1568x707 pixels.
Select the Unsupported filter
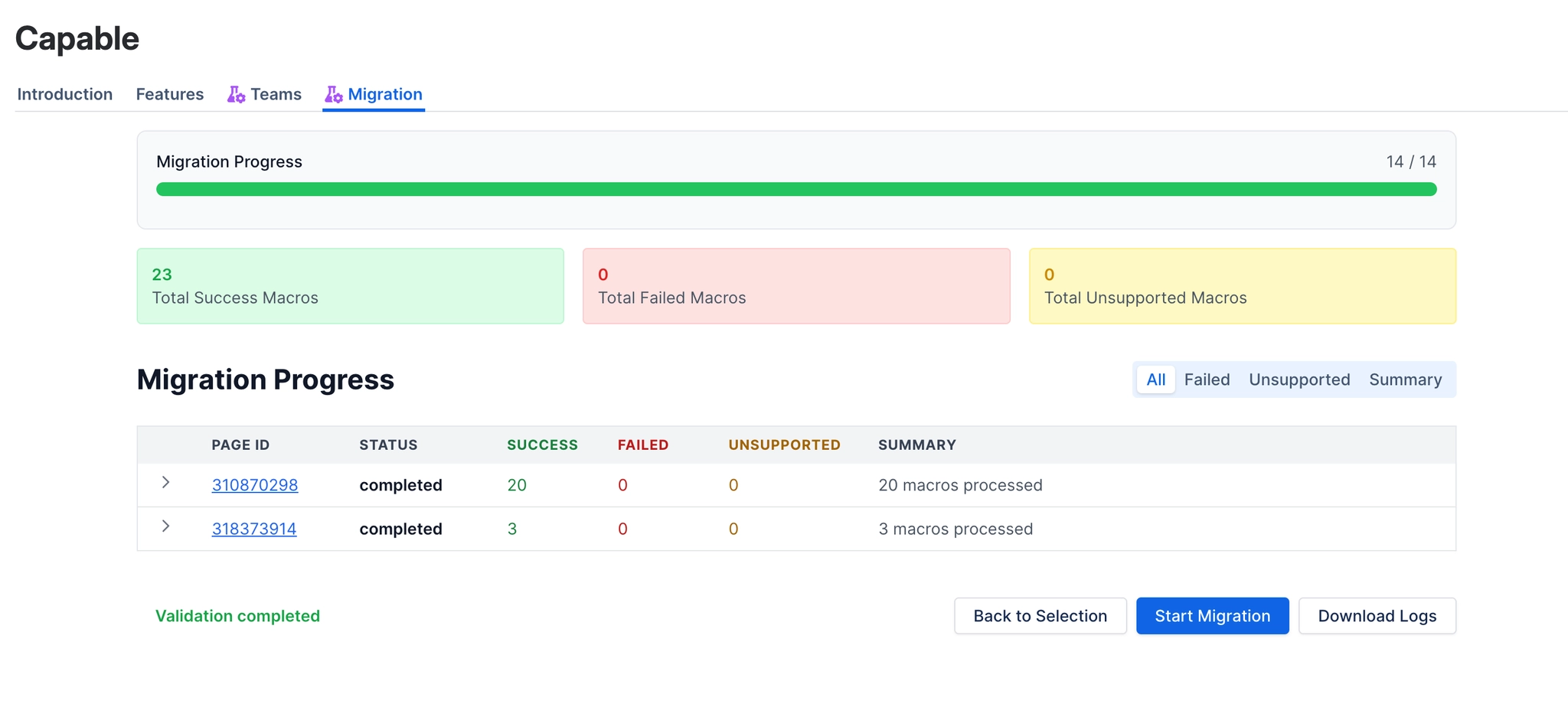[x=1299, y=380]
